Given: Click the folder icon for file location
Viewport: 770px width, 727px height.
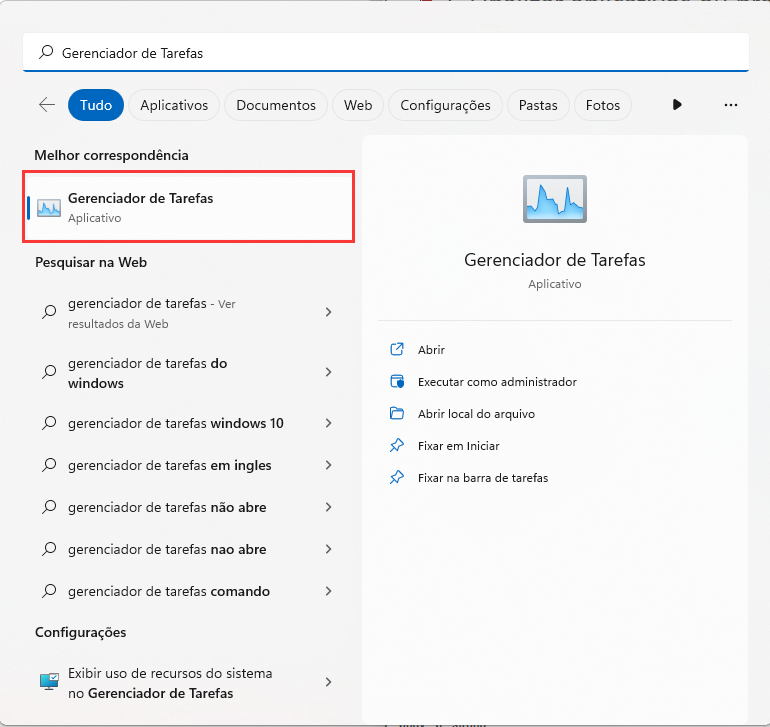Looking at the screenshot, I should [397, 413].
